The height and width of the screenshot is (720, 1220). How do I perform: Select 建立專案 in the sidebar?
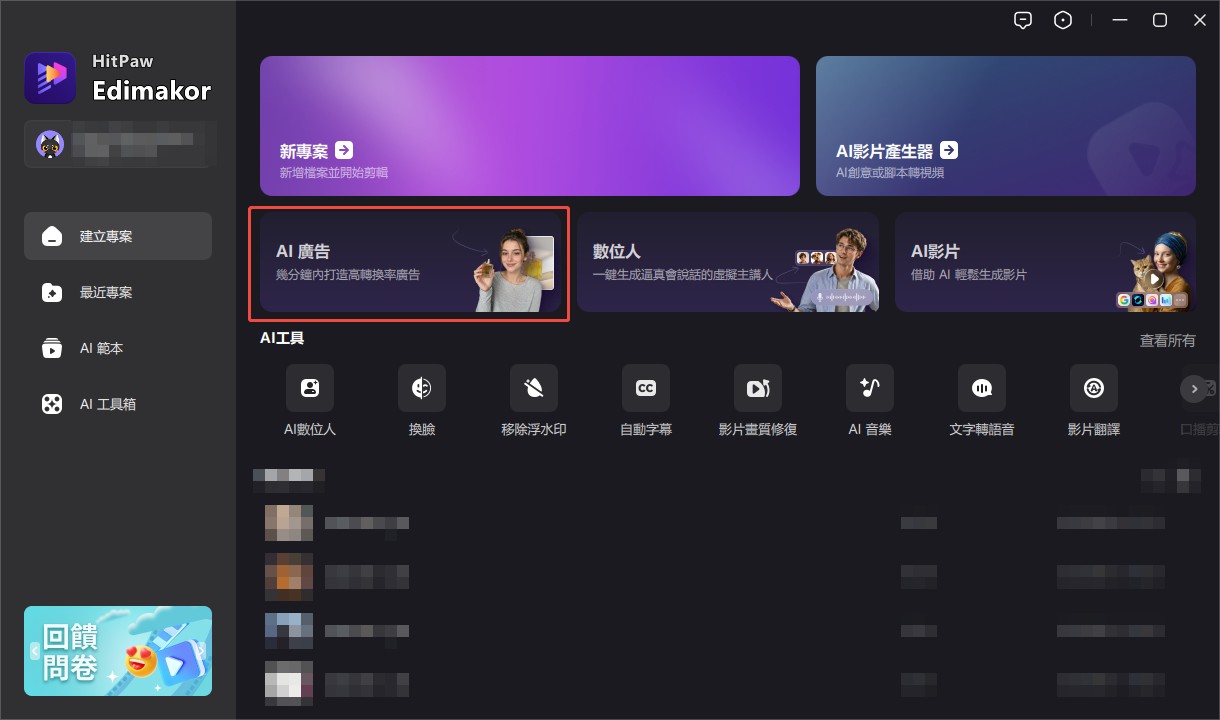tap(118, 236)
